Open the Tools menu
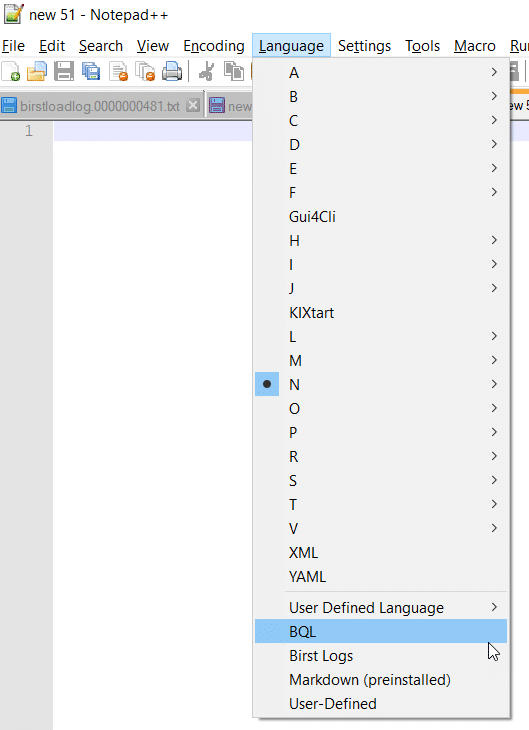 (422, 46)
